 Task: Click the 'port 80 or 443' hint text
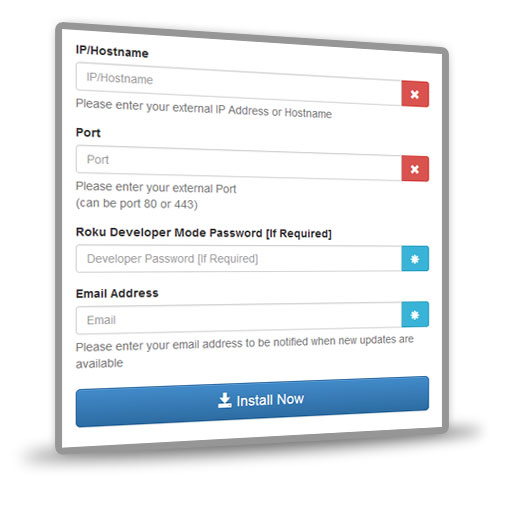(x=137, y=203)
